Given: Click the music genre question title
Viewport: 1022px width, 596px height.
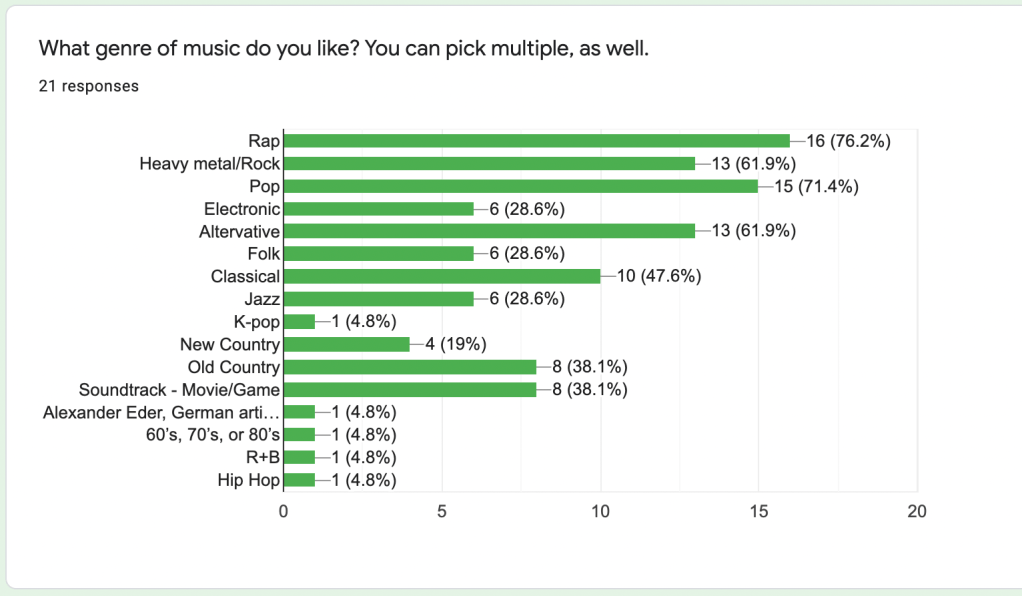Looking at the screenshot, I should click(343, 47).
